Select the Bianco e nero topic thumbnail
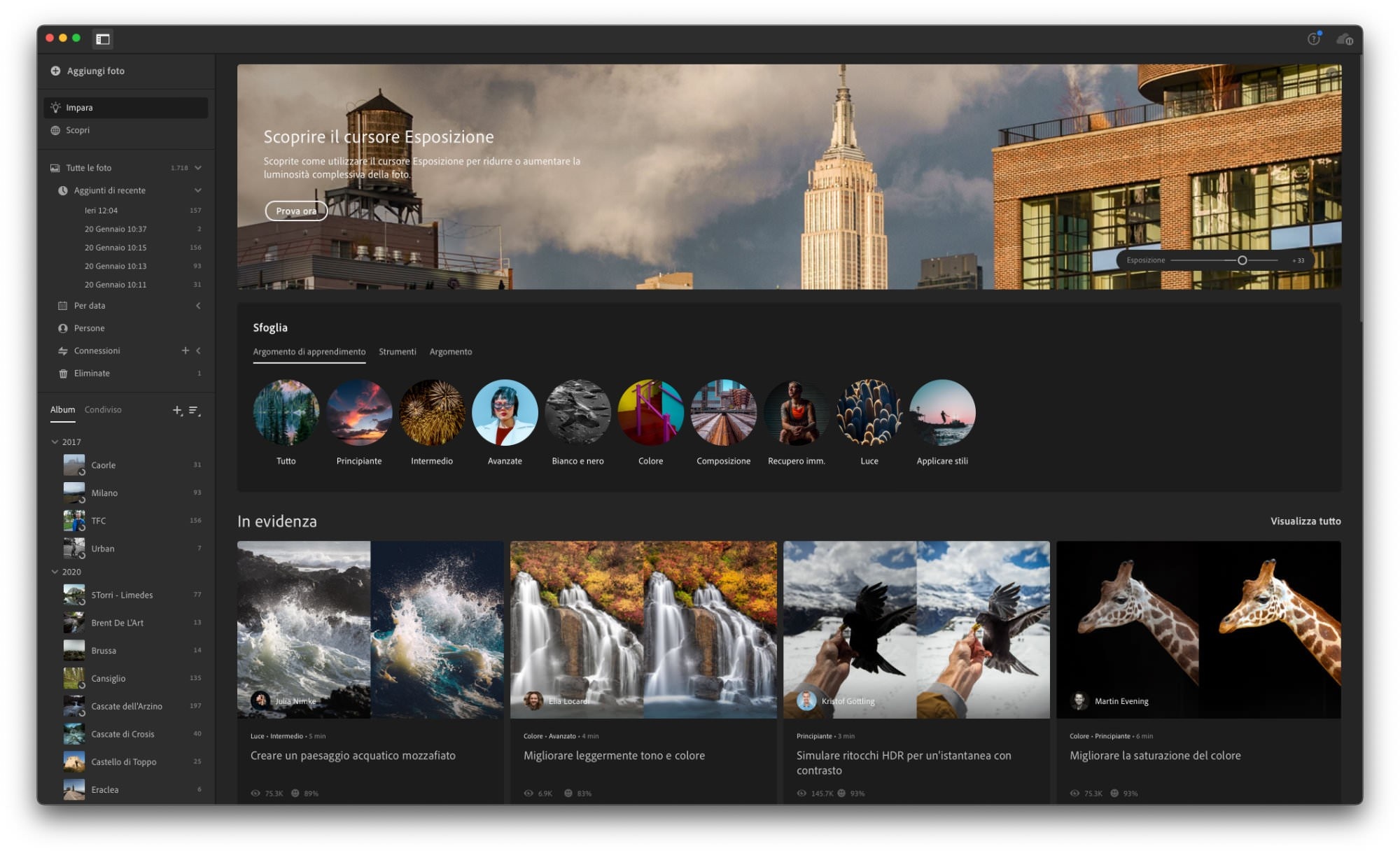 pyautogui.click(x=577, y=413)
